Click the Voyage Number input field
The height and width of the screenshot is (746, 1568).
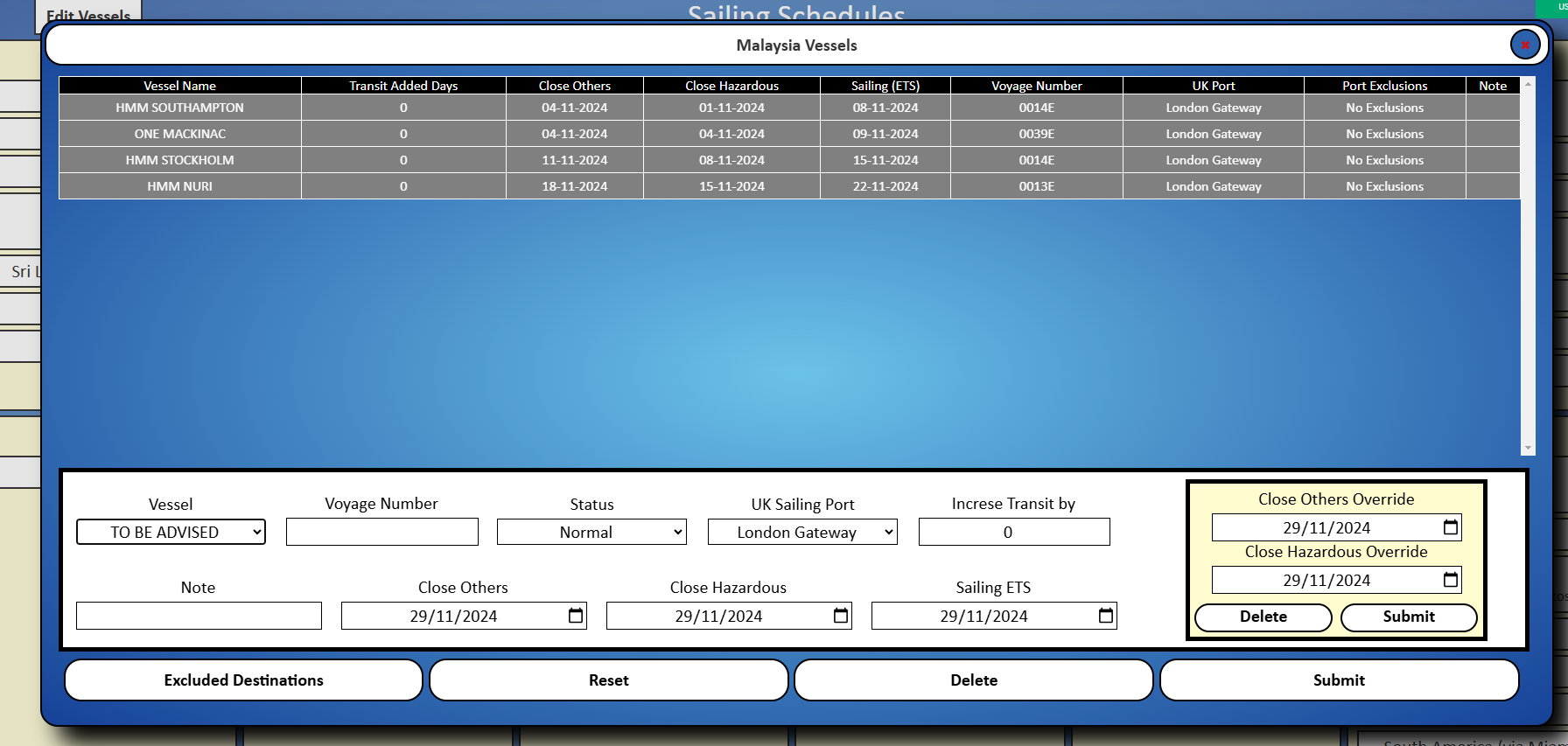click(x=381, y=532)
